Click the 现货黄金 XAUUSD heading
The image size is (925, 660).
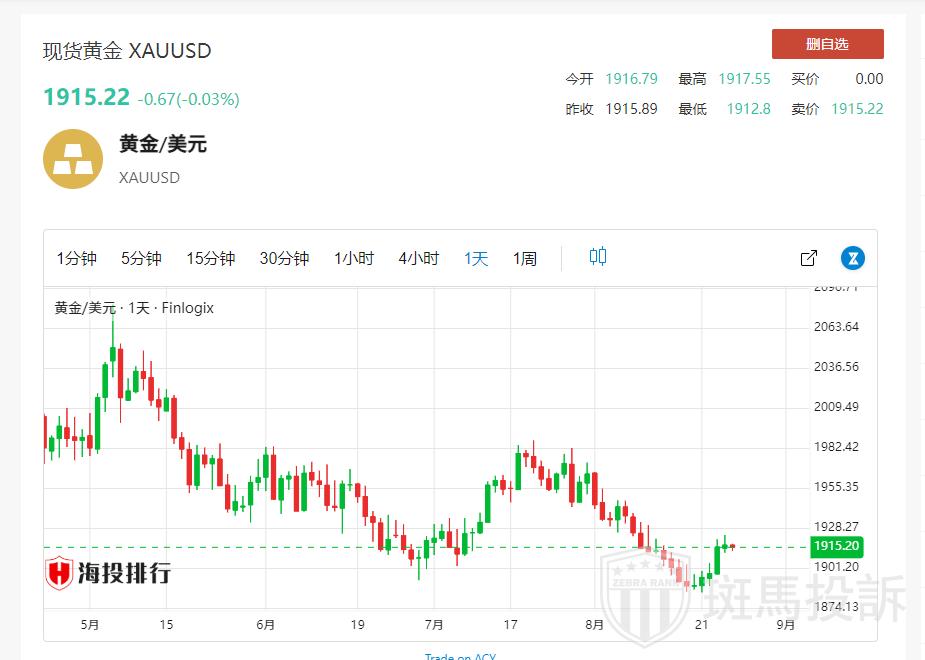127,51
